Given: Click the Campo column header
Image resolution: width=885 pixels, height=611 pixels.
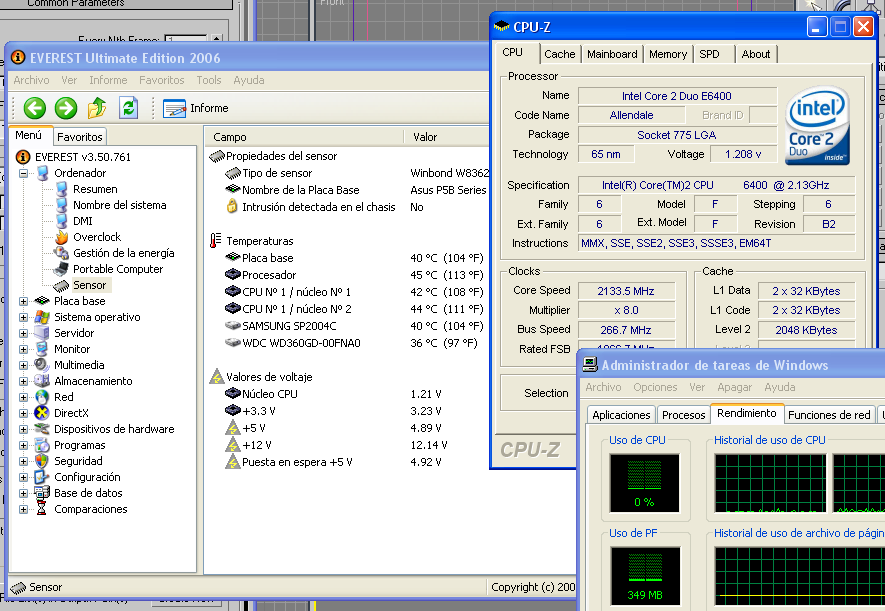Looking at the screenshot, I should point(304,137).
